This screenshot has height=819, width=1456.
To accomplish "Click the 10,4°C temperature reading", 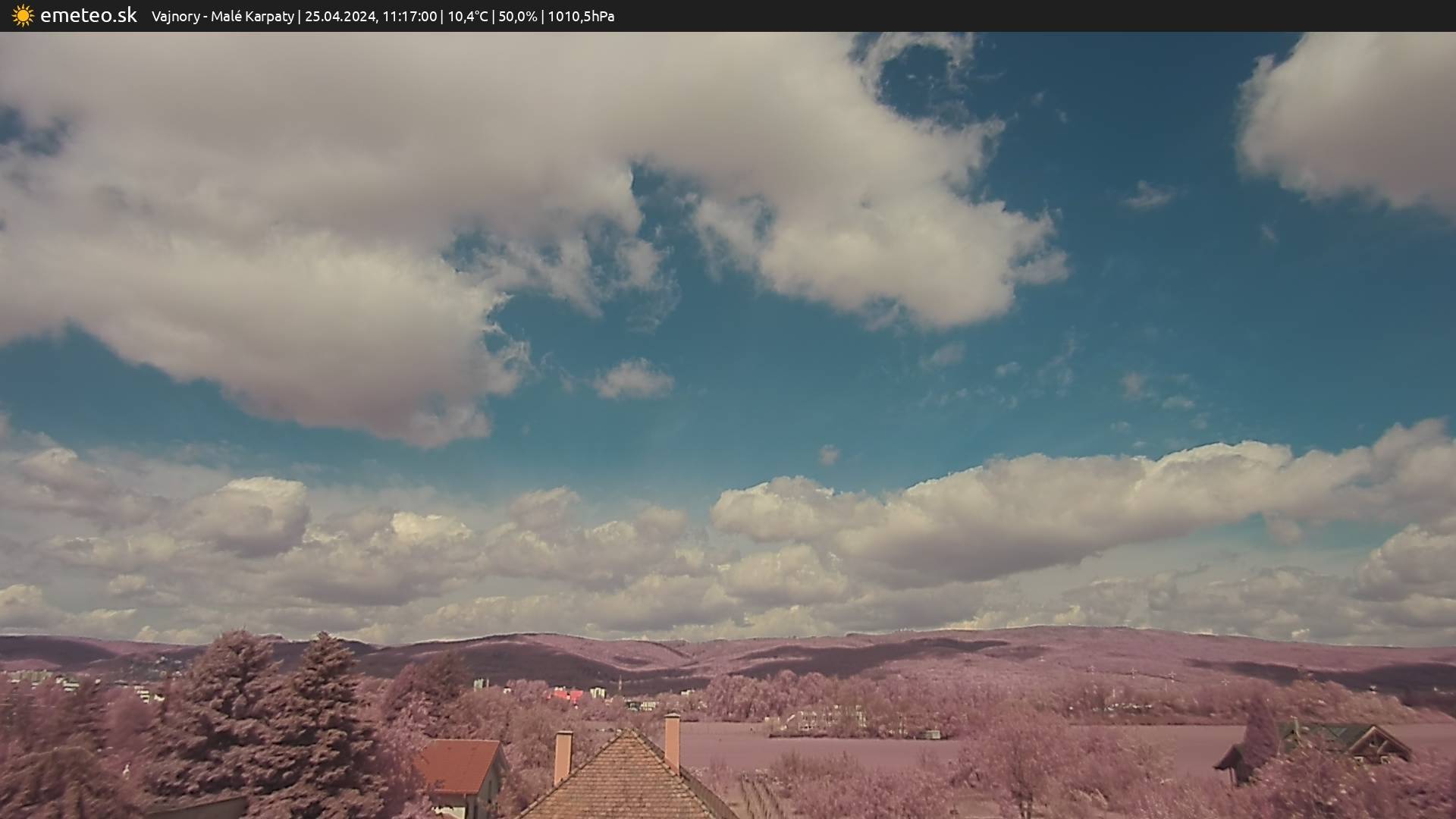I will click(468, 17).
